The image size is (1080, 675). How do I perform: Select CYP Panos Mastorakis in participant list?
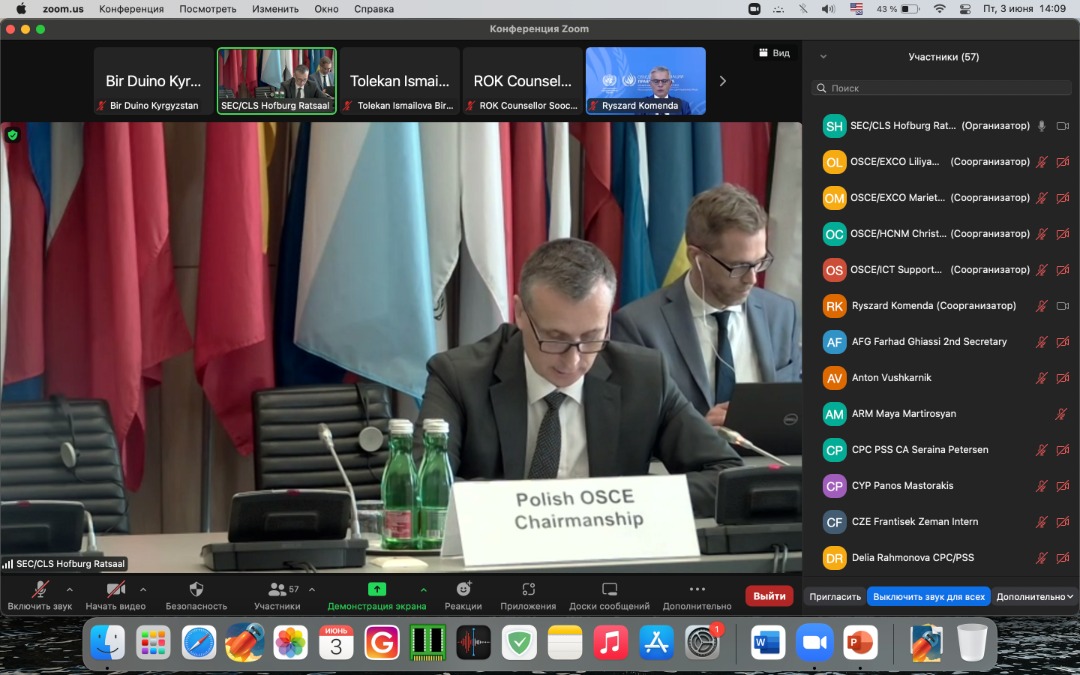pos(942,486)
